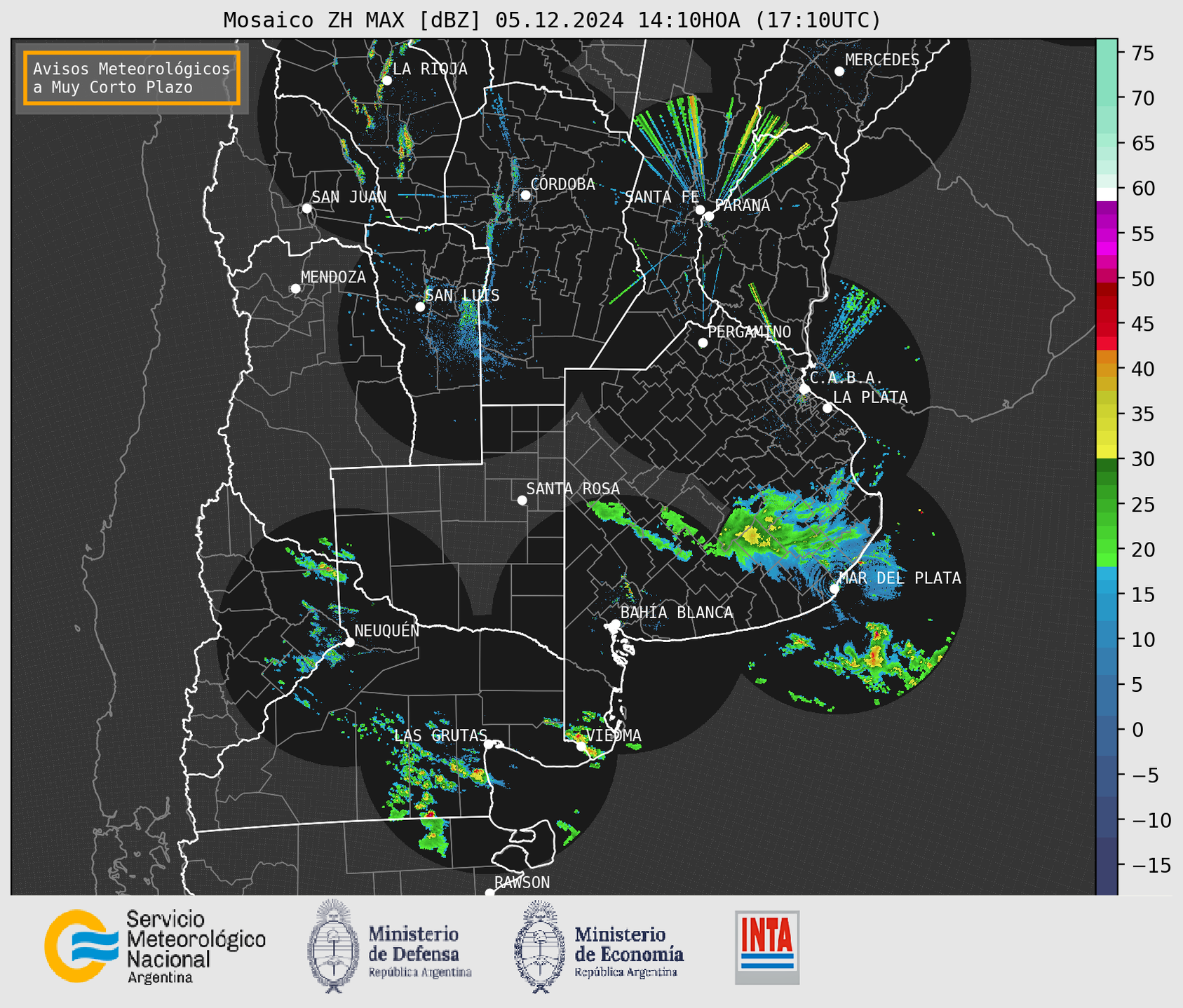The width and height of the screenshot is (1183, 1008).
Task: Click the BAHÍA BLANCA label text
Action: pos(677,612)
